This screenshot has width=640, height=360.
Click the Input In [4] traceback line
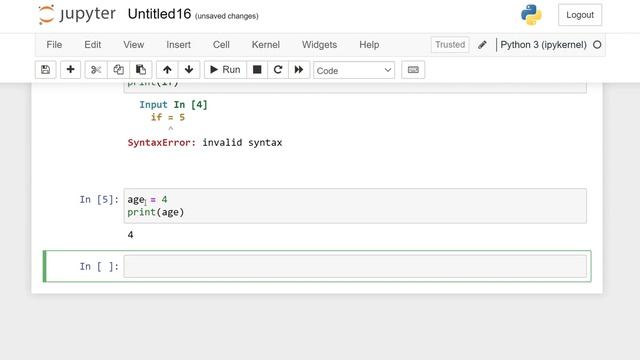coord(173,105)
